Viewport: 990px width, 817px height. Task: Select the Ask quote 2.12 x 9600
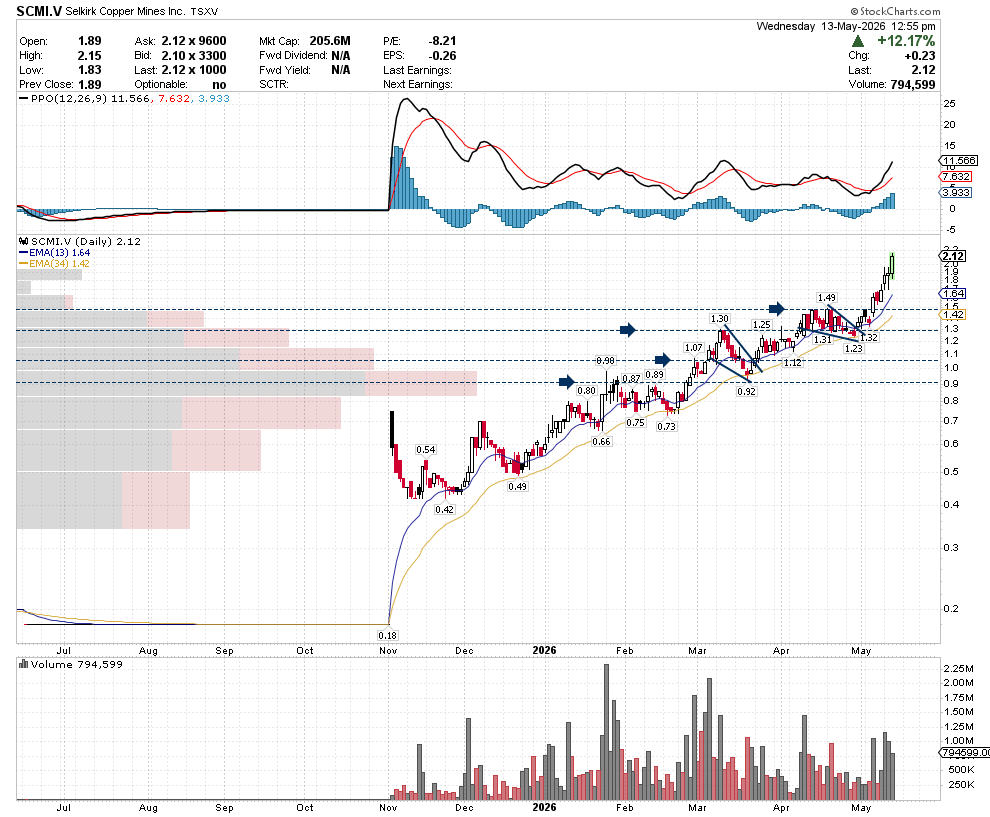[x=193, y=41]
